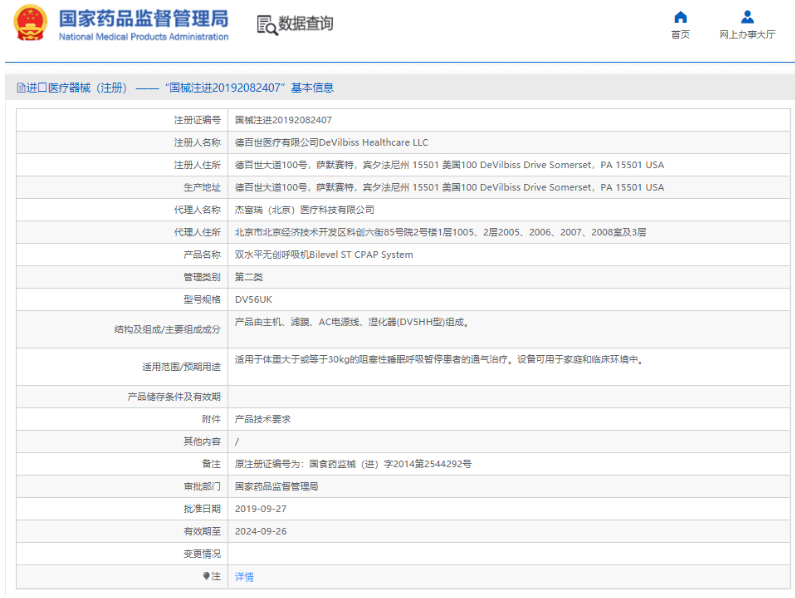This screenshot has width=795, height=598.
Task: Click 国家药品监督管理局 site title
Action: 143,19
